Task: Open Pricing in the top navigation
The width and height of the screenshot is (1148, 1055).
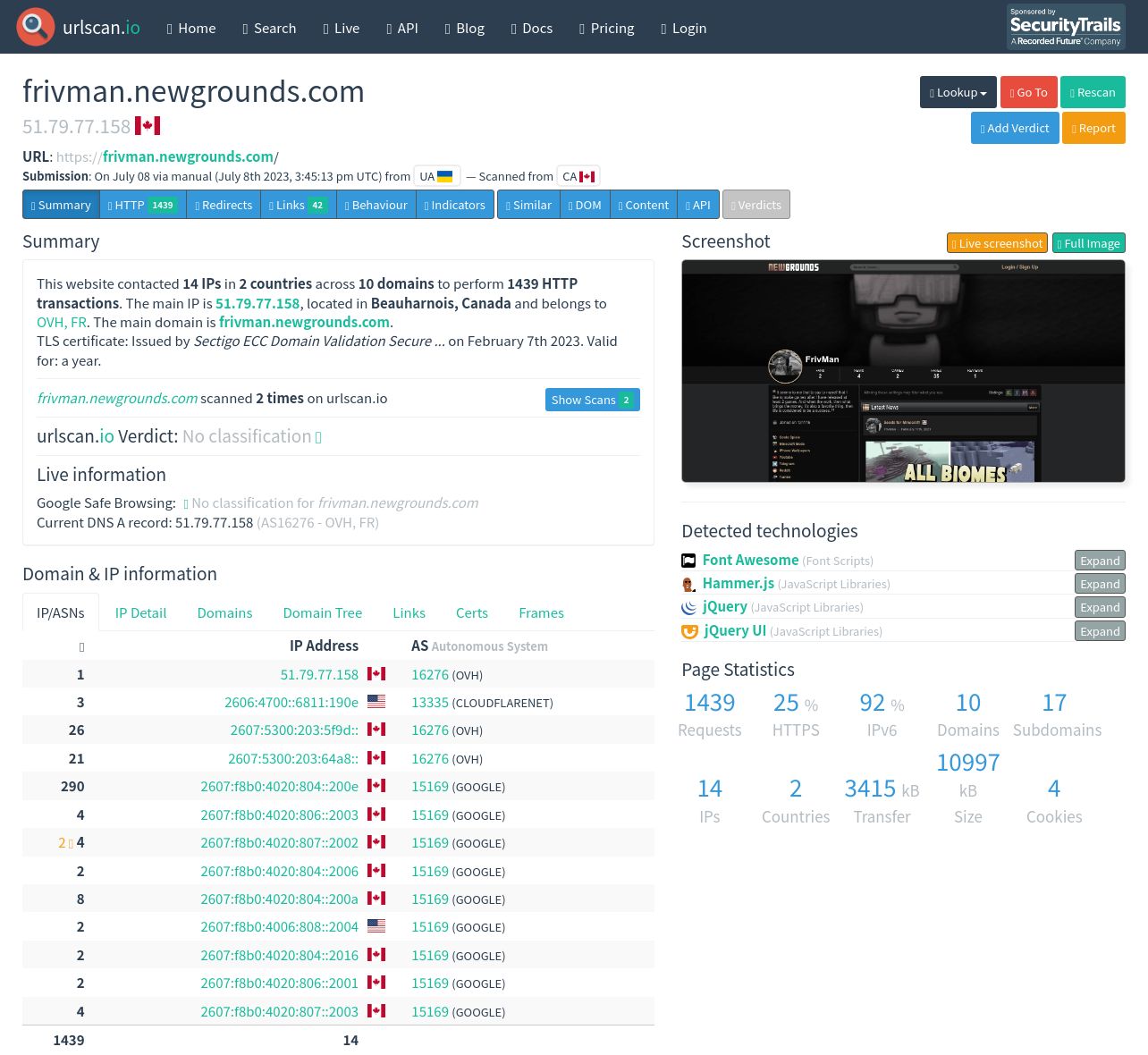Action: coord(607,28)
